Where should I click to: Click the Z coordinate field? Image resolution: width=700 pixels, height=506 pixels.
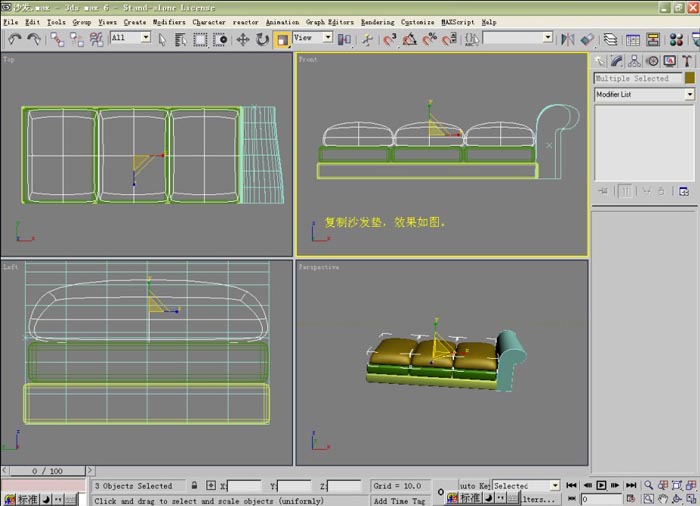point(344,486)
